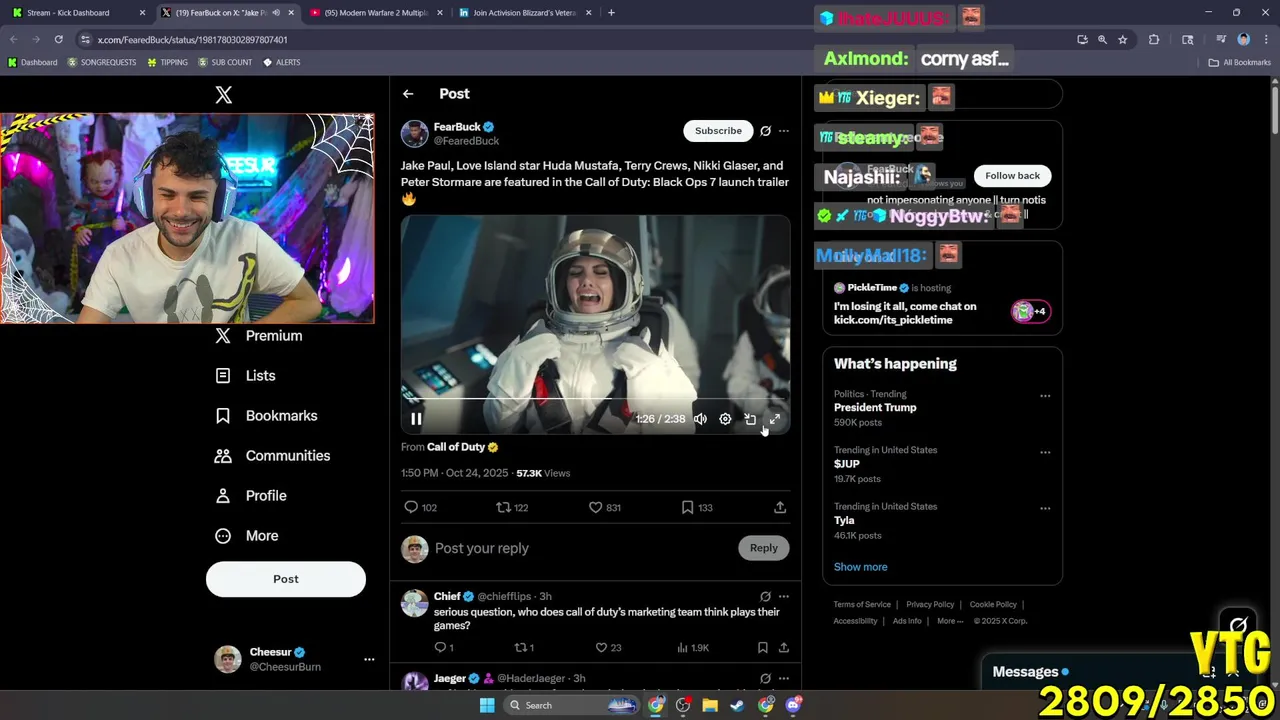Open Communities in the sidebar
The image size is (1280, 720).
pos(273,456)
